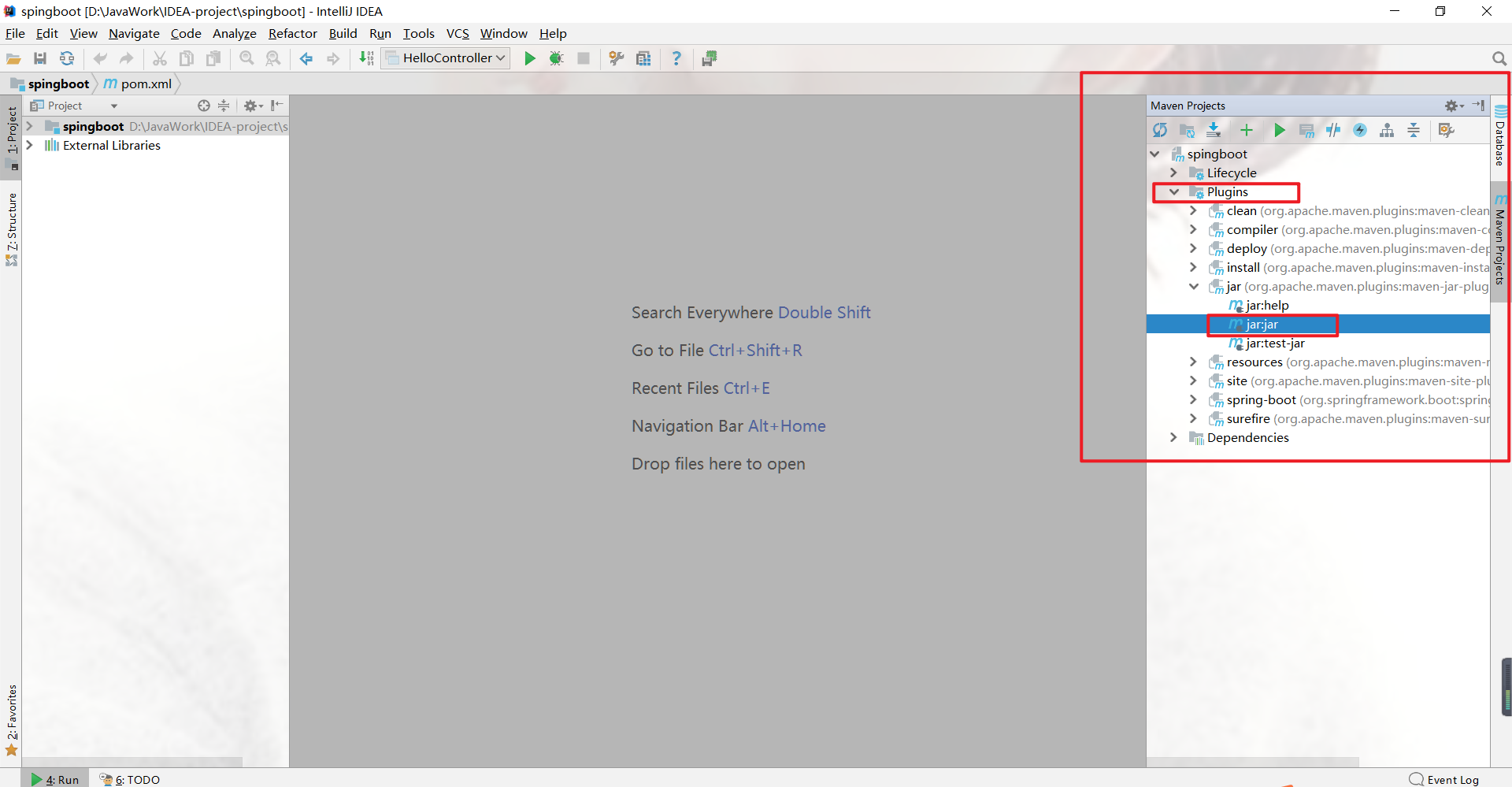Open the Event Log
Screen dimensions: 1512x787
tap(1444, 779)
